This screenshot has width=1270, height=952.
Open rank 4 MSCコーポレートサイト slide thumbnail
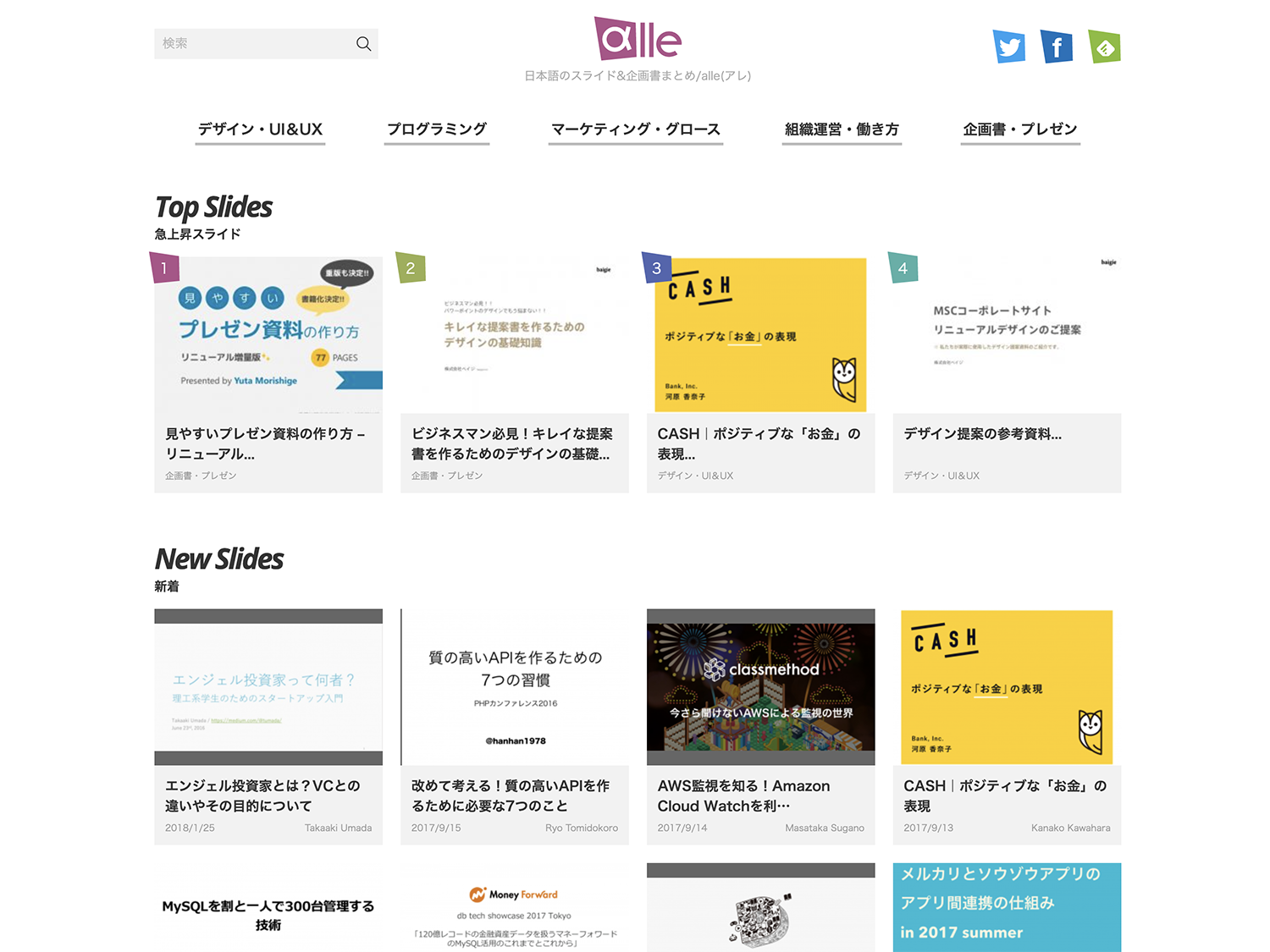1007,335
